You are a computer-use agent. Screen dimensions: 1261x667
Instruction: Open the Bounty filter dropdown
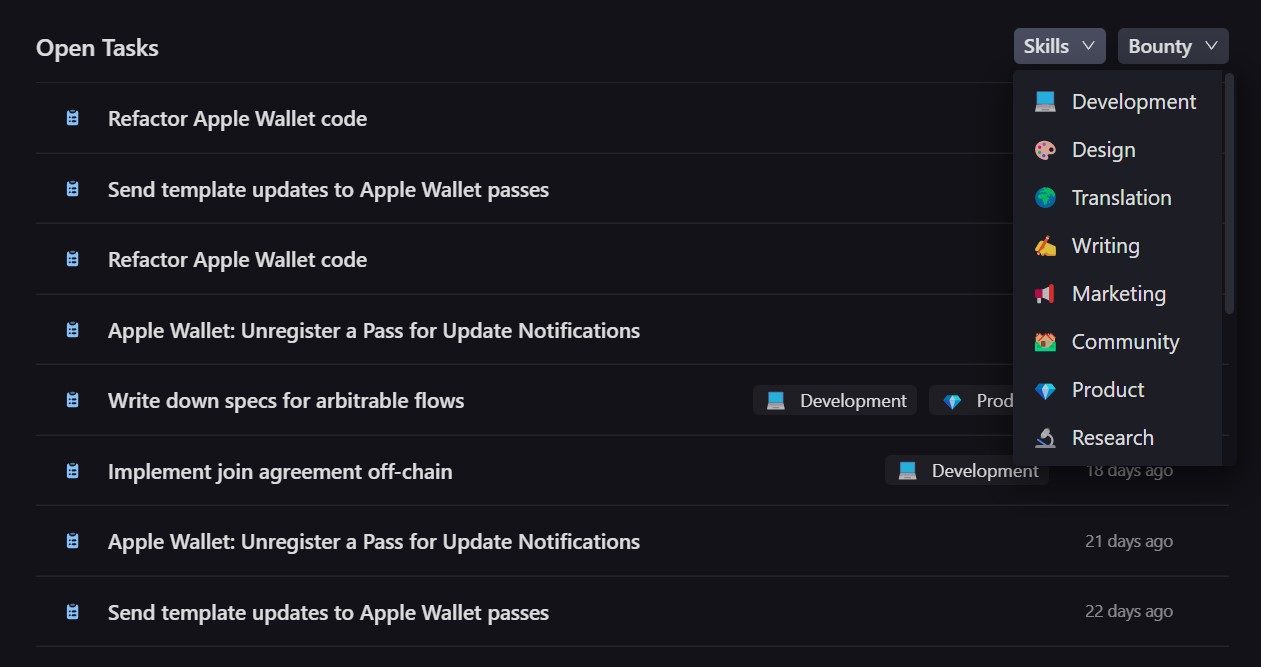click(x=1172, y=46)
